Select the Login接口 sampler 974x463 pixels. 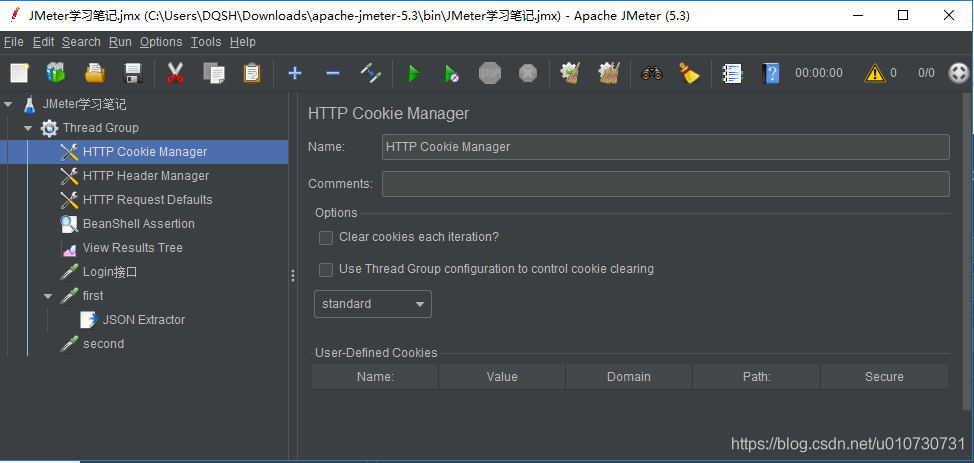[109, 272]
